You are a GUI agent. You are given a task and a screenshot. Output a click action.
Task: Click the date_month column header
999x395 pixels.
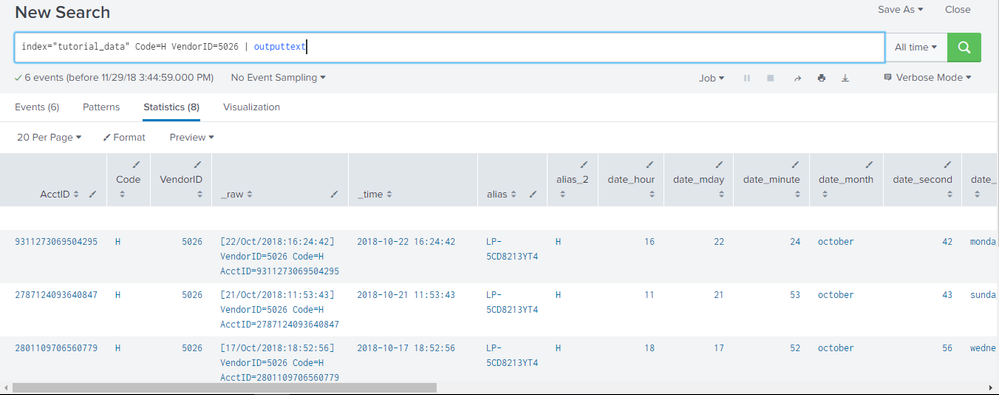845,180
